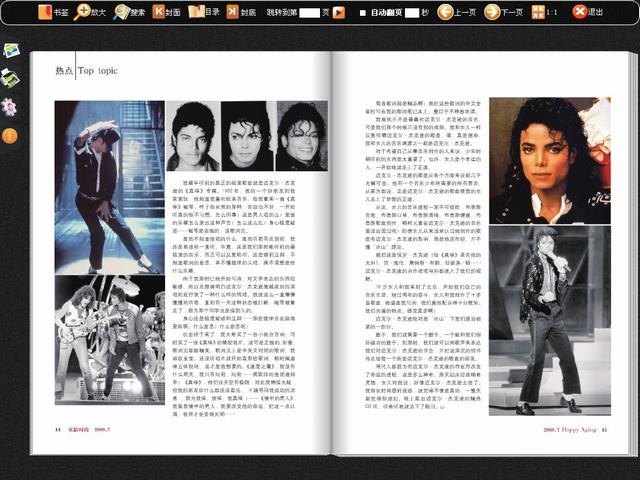Click the first of three portrait photos
The width and height of the screenshot is (640, 480).
[193, 136]
